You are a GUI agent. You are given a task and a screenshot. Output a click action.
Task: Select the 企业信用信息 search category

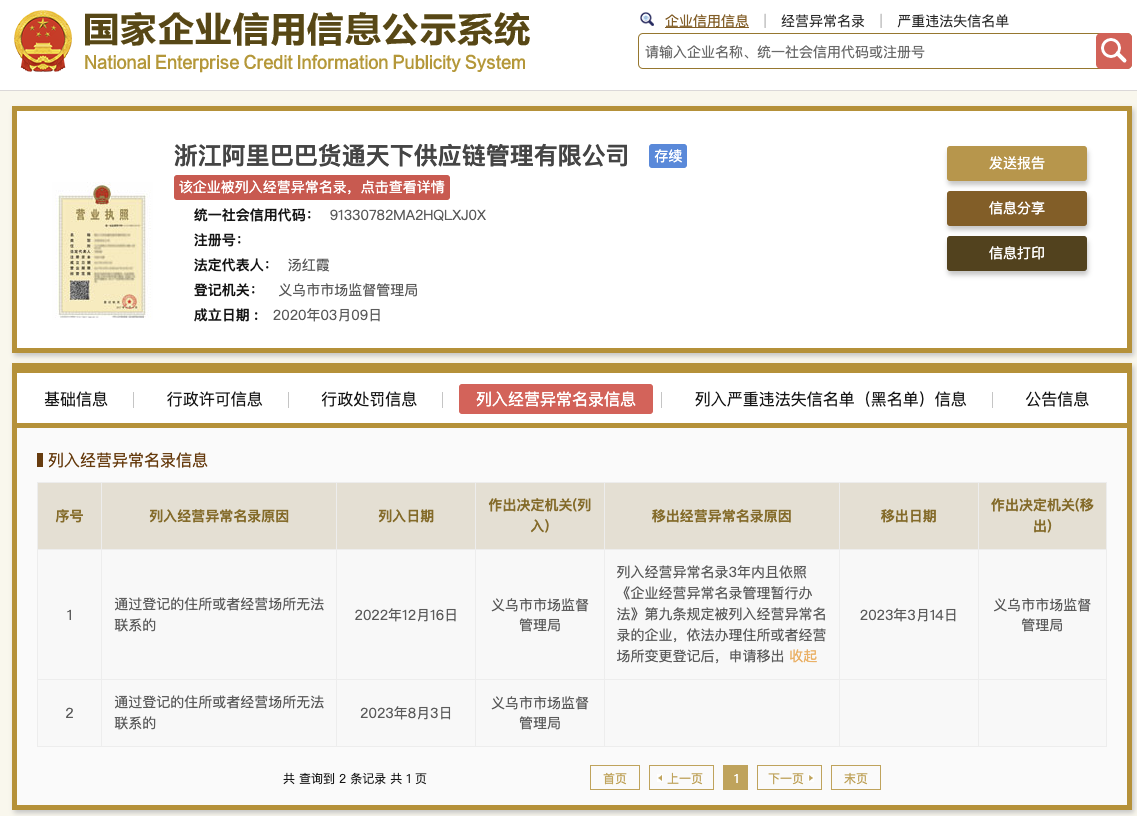[706, 21]
